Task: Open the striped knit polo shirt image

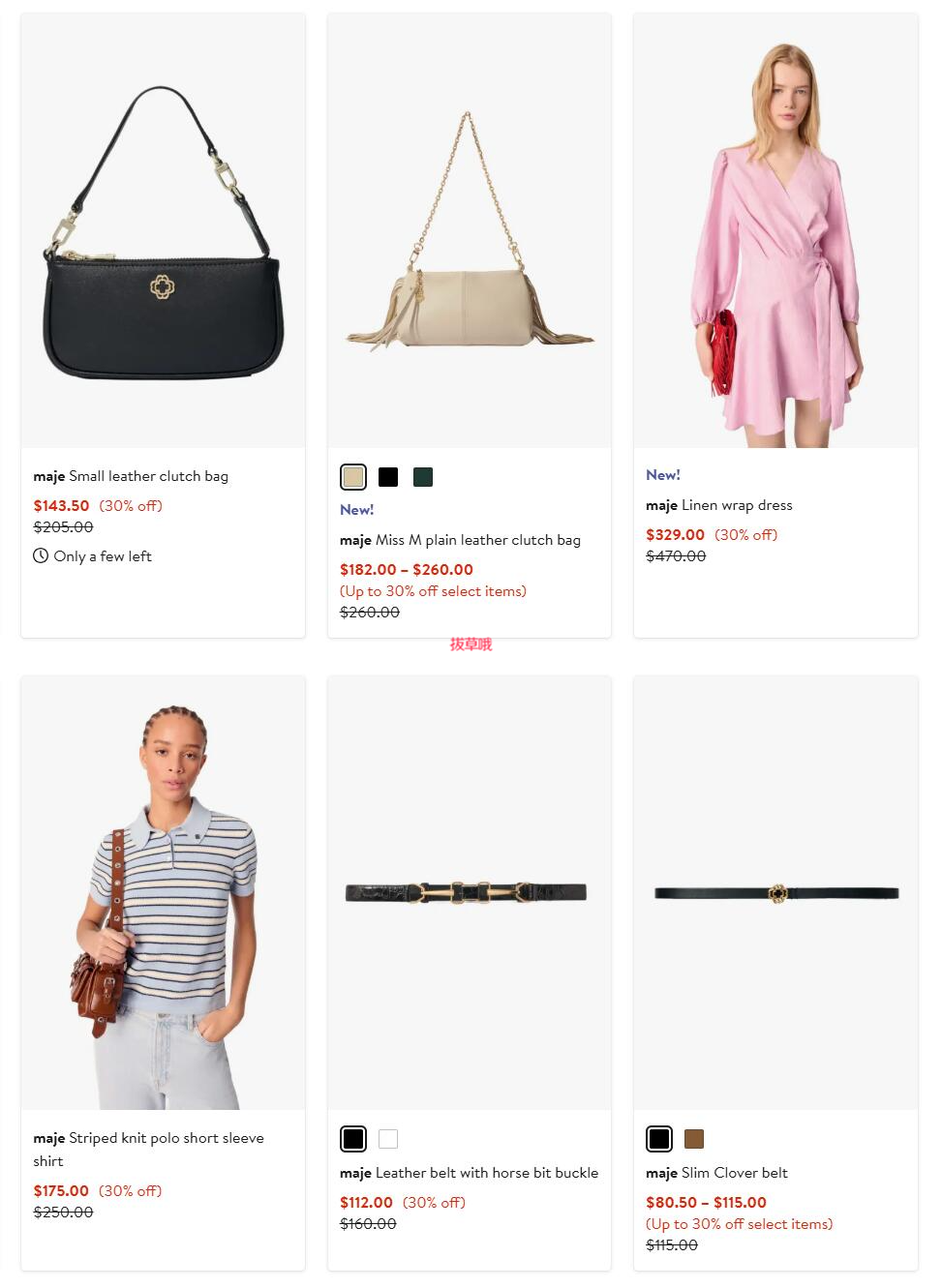Action: pyautogui.click(x=163, y=892)
